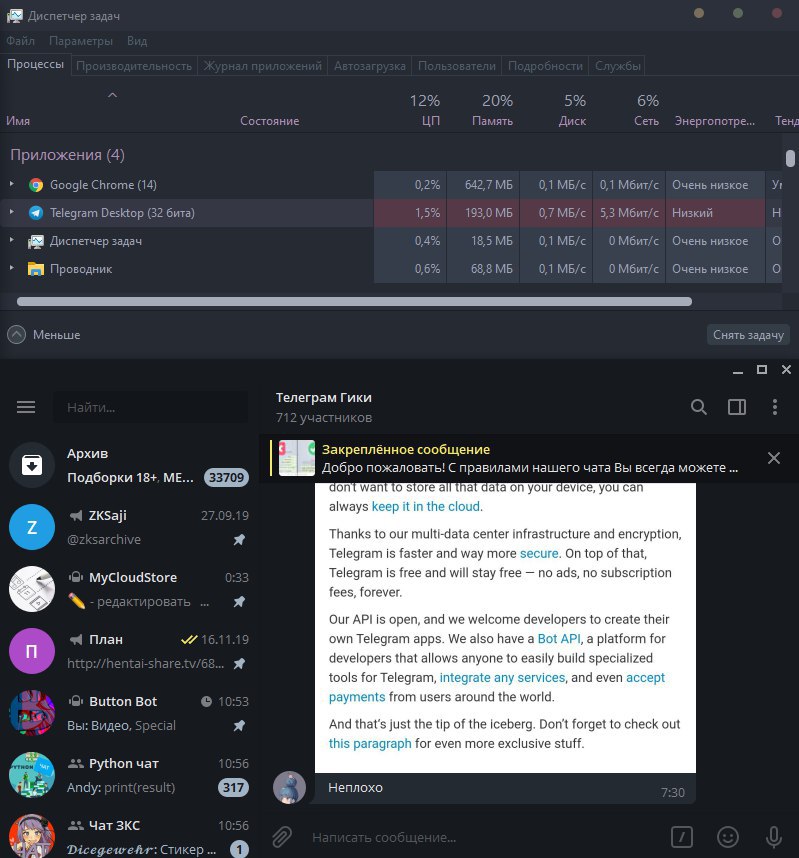Click Диспетчер задач process row icon
The height and width of the screenshot is (858, 799).
[x=36, y=241]
